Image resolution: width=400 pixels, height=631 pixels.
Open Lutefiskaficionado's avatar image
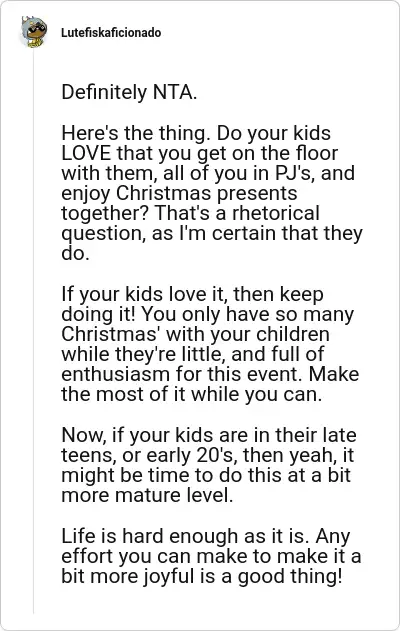click(34, 32)
